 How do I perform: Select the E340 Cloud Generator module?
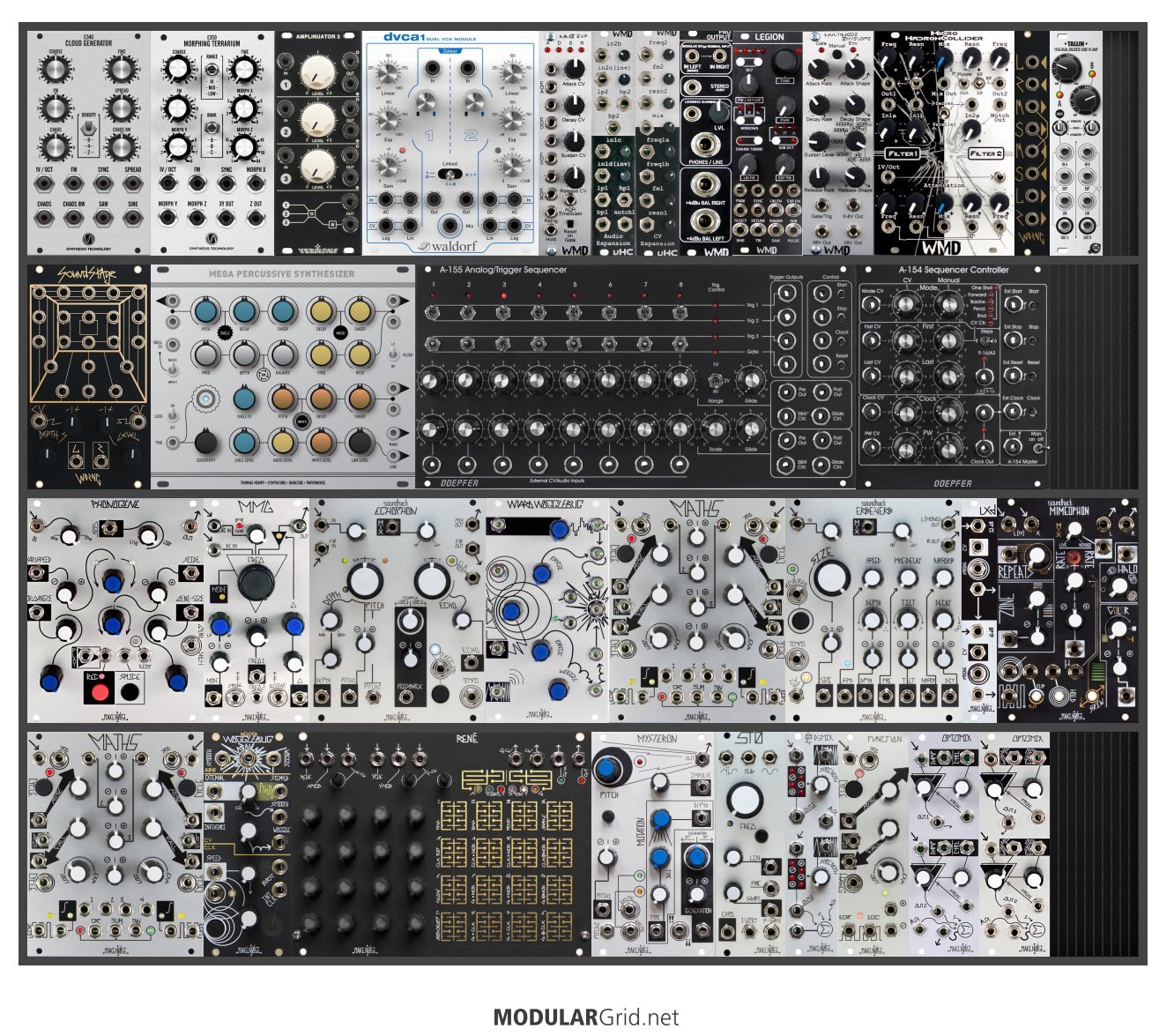pos(89,144)
